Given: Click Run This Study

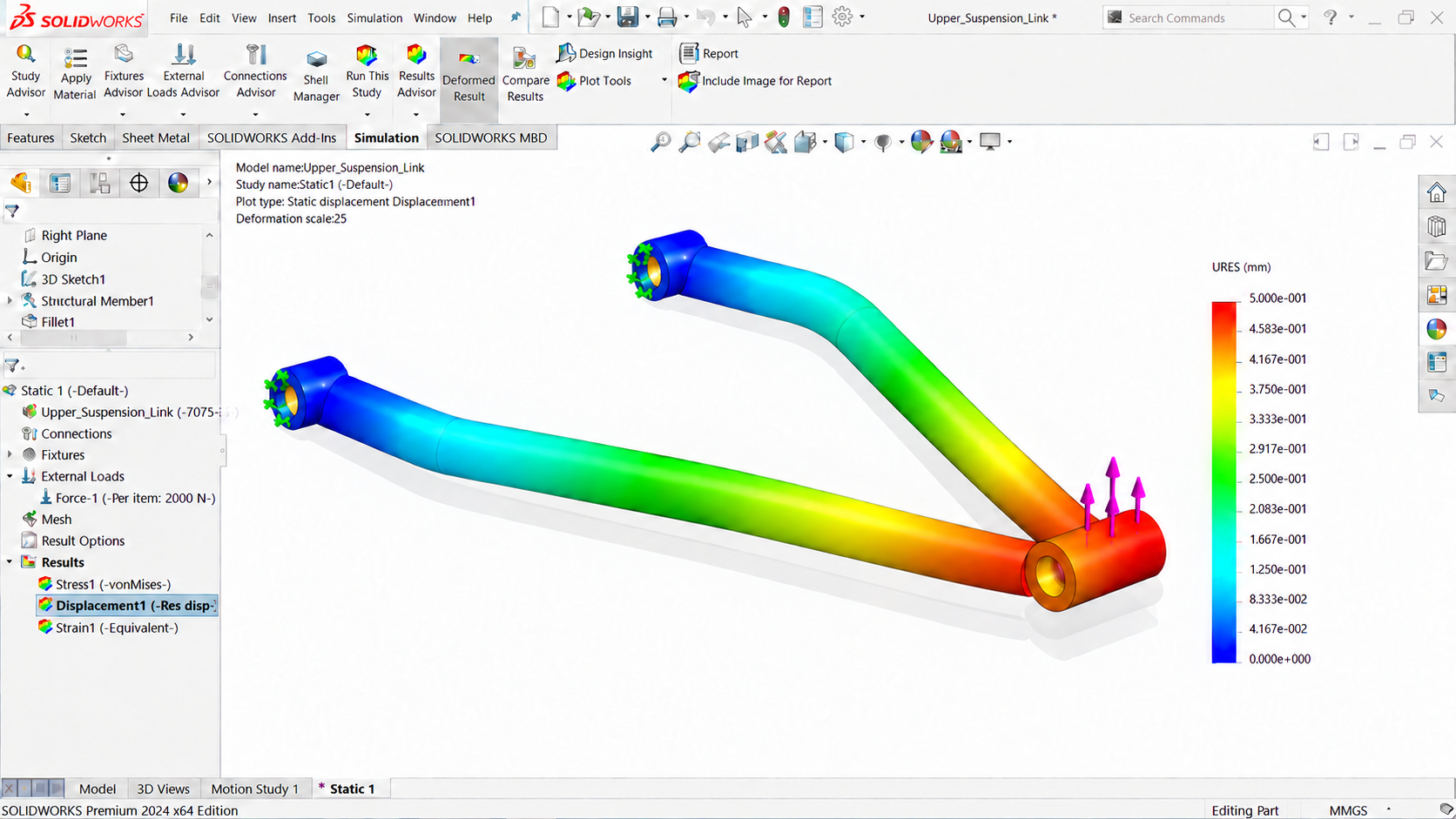Looking at the screenshot, I should (367, 71).
